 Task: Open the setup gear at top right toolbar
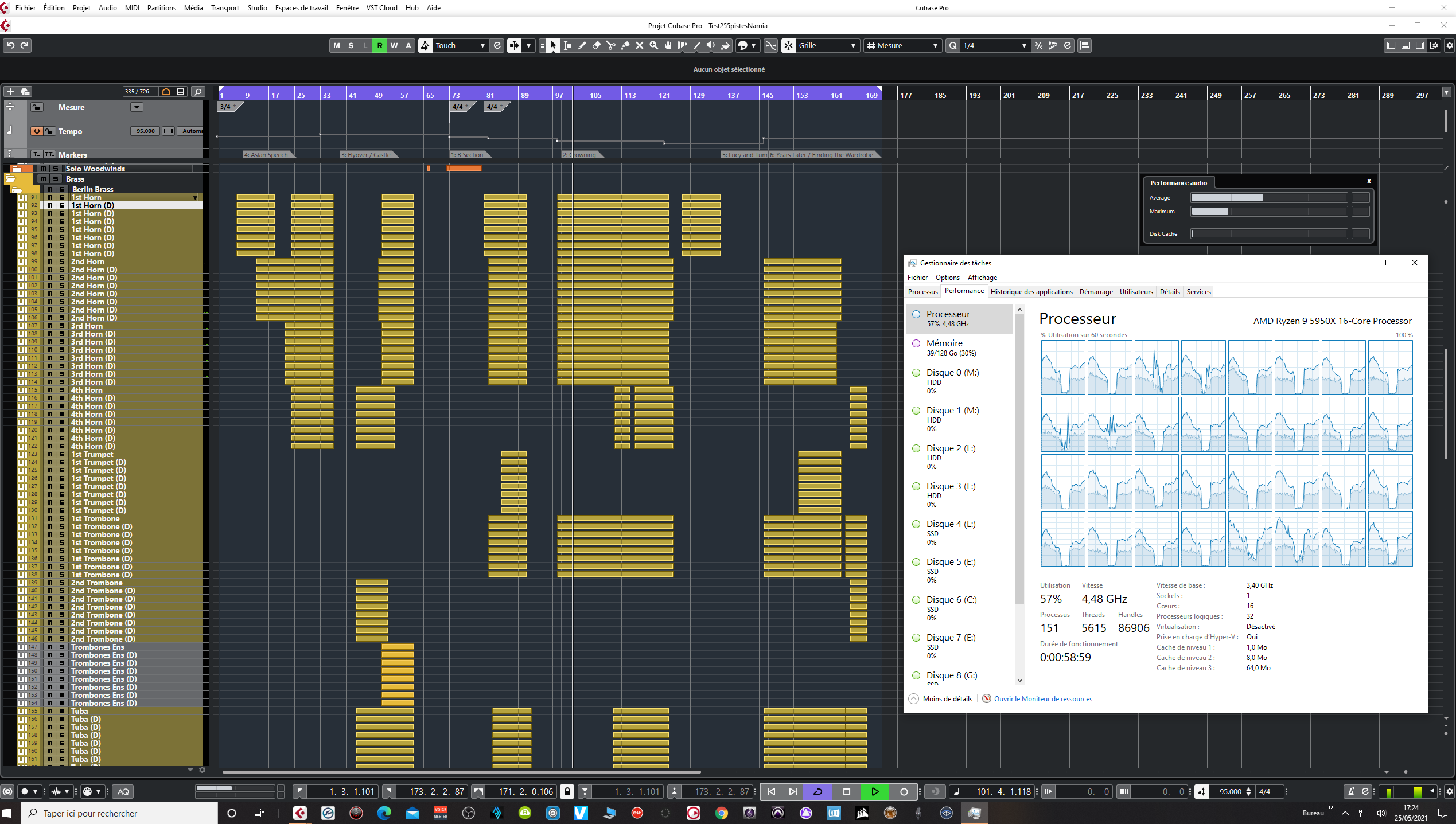click(x=1450, y=45)
